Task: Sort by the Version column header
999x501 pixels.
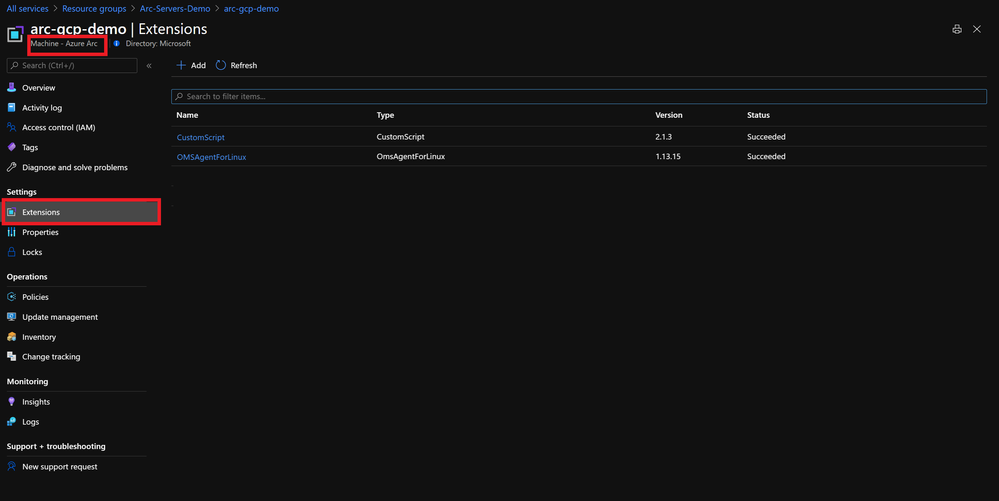Action: click(669, 115)
